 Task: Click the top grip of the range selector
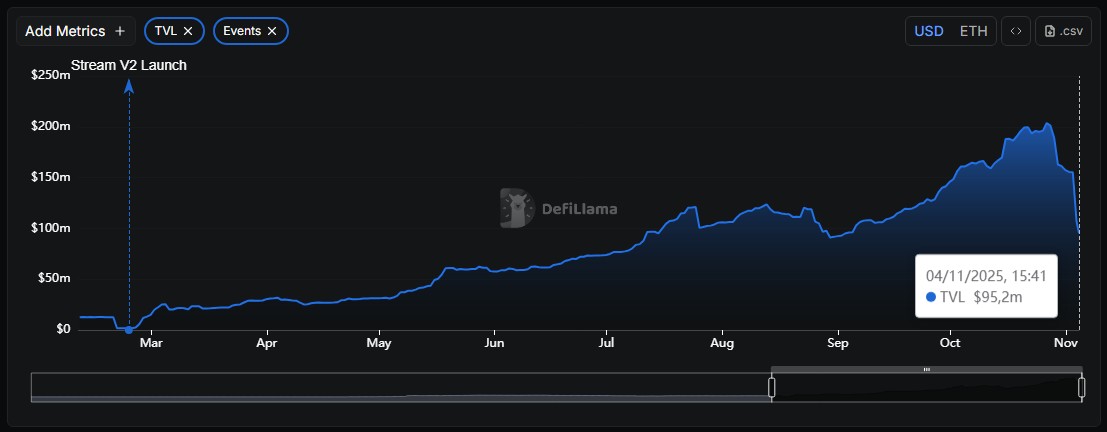click(926, 370)
